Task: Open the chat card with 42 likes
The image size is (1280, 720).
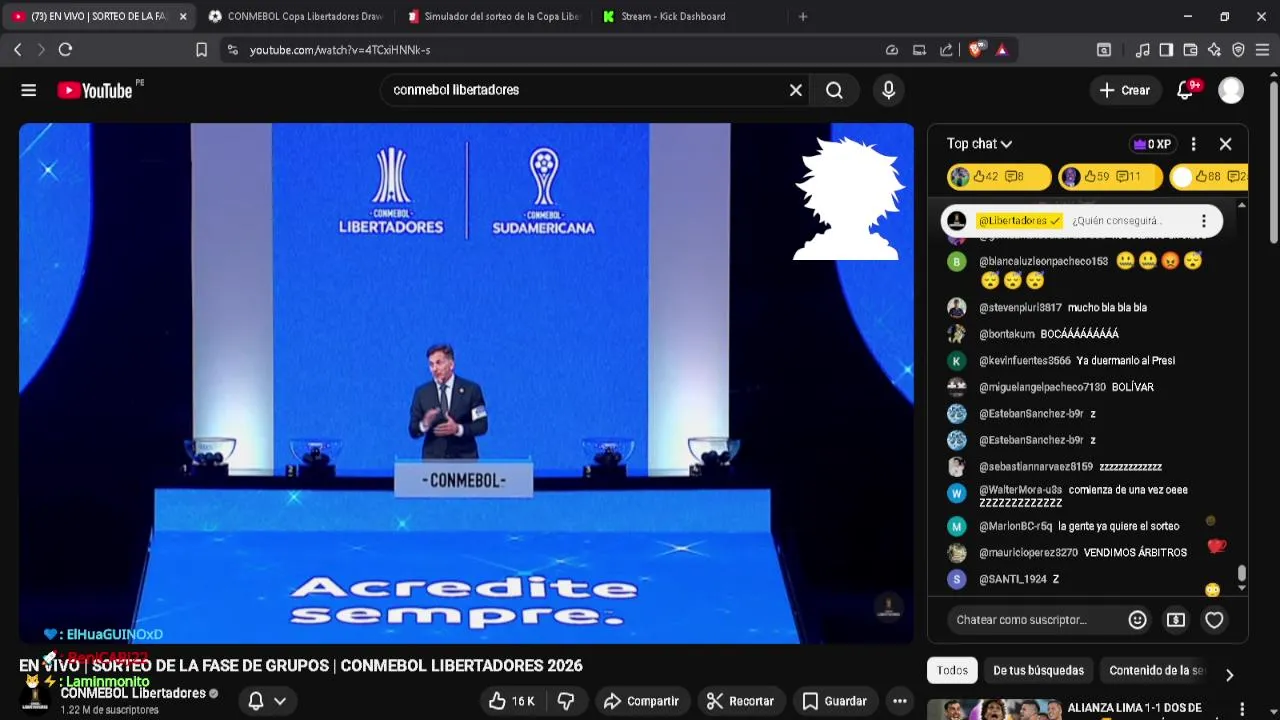Action: pos(999,177)
